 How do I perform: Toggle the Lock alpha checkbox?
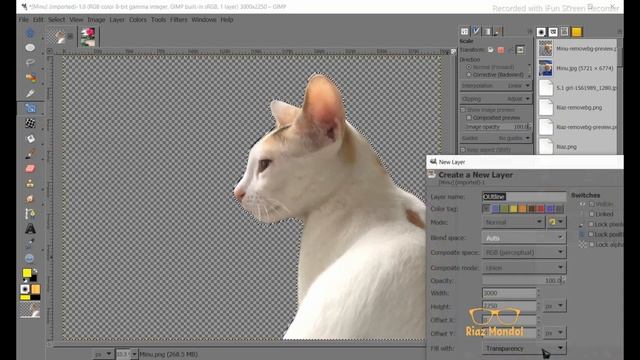[x=591, y=244]
